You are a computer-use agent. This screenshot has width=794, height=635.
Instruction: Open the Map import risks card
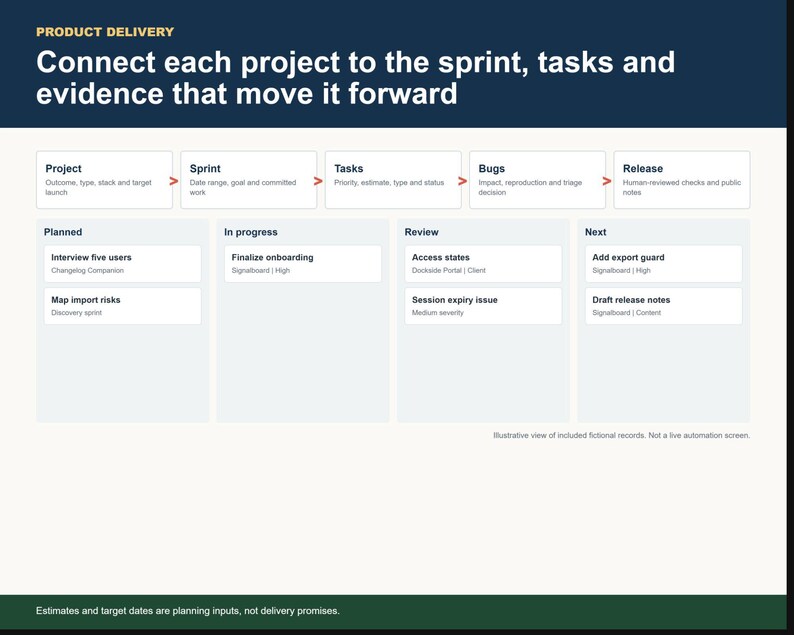click(123, 306)
